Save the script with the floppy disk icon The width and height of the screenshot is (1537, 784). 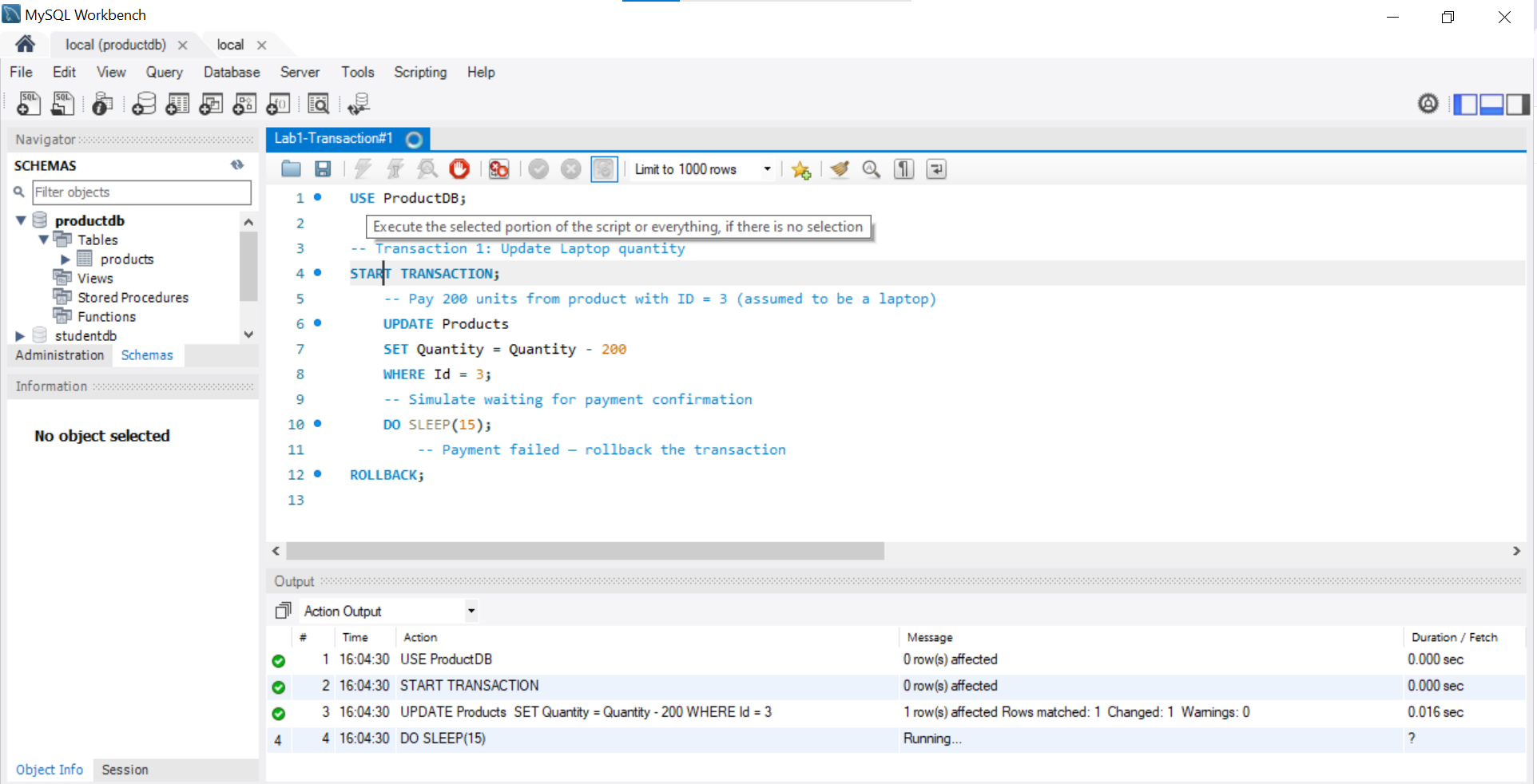click(x=323, y=169)
